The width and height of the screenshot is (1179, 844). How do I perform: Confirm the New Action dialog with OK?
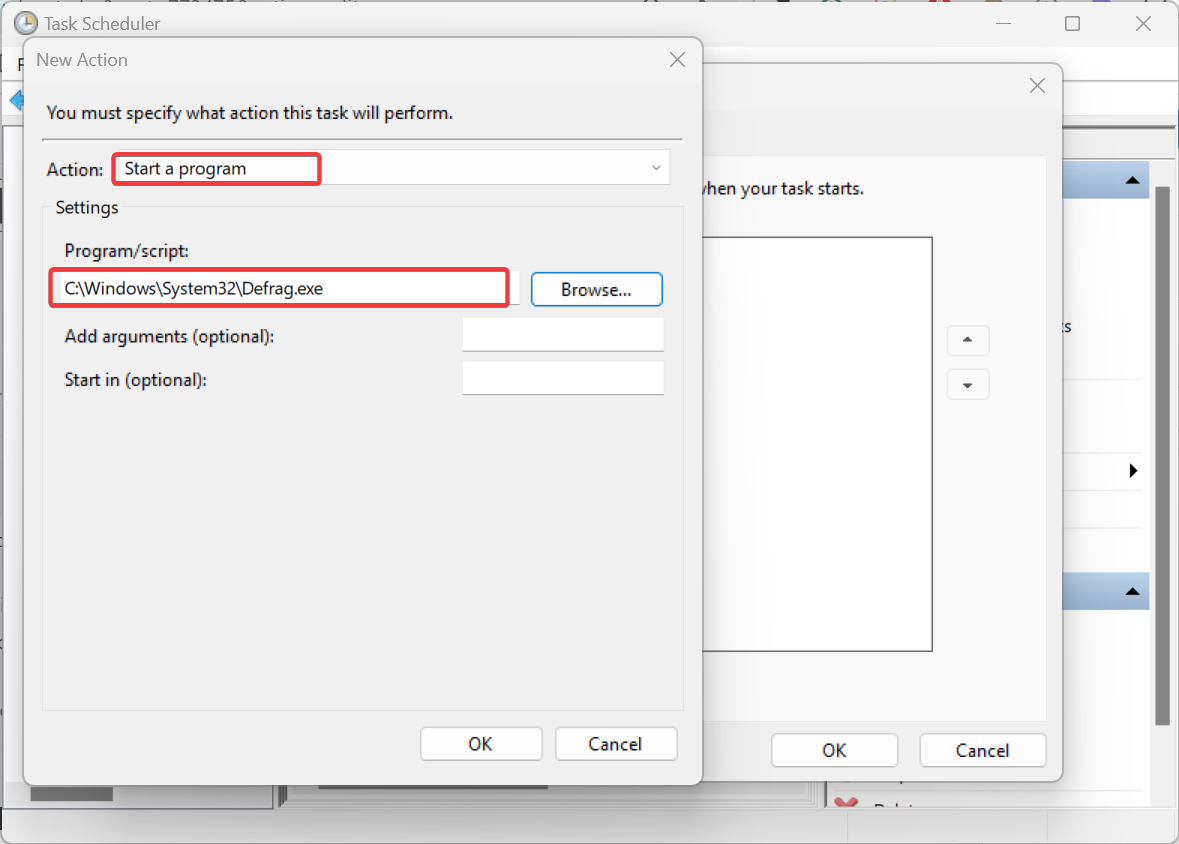point(480,744)
